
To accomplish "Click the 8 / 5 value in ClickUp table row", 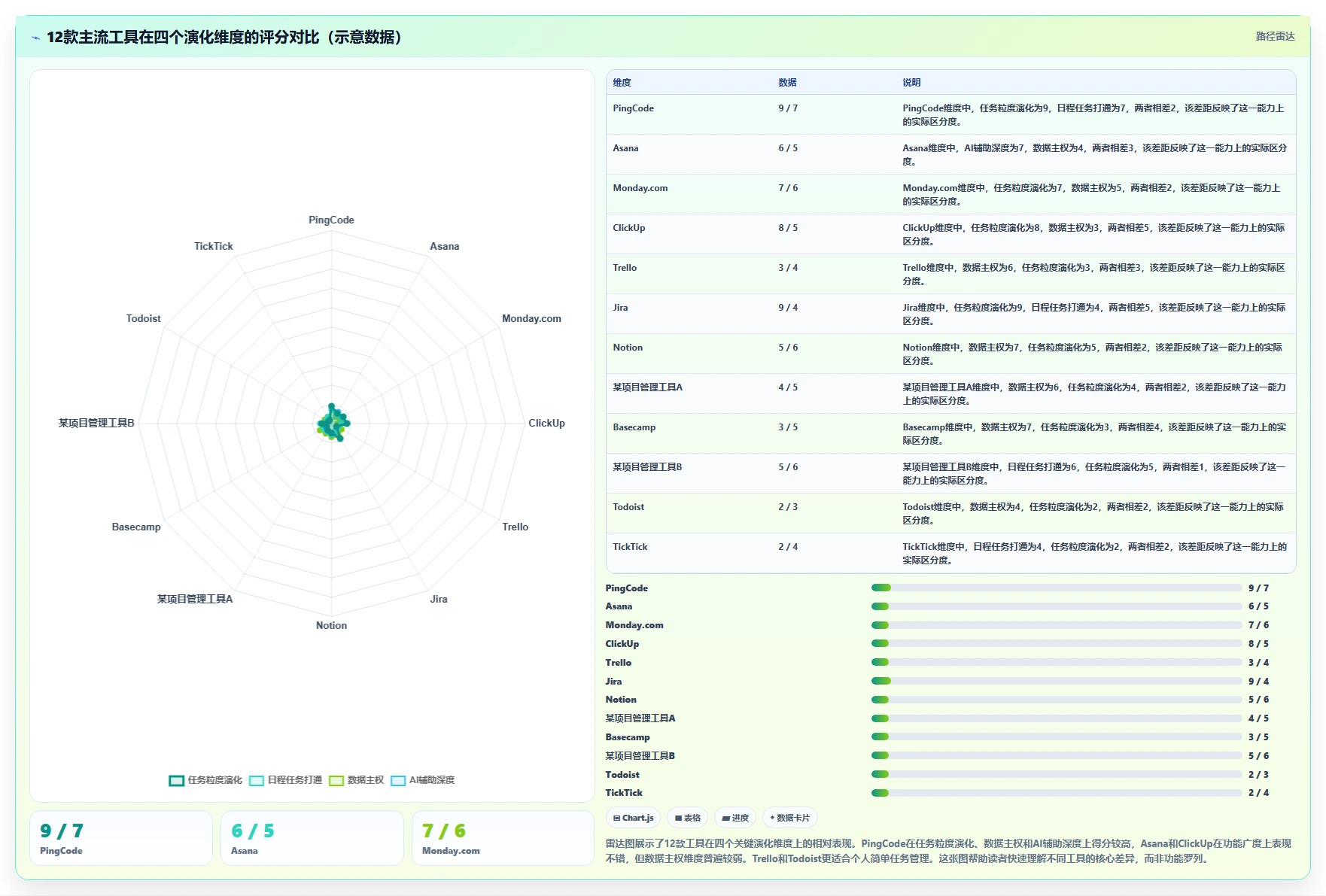I will pyautogui.click(x=788, y=228).
